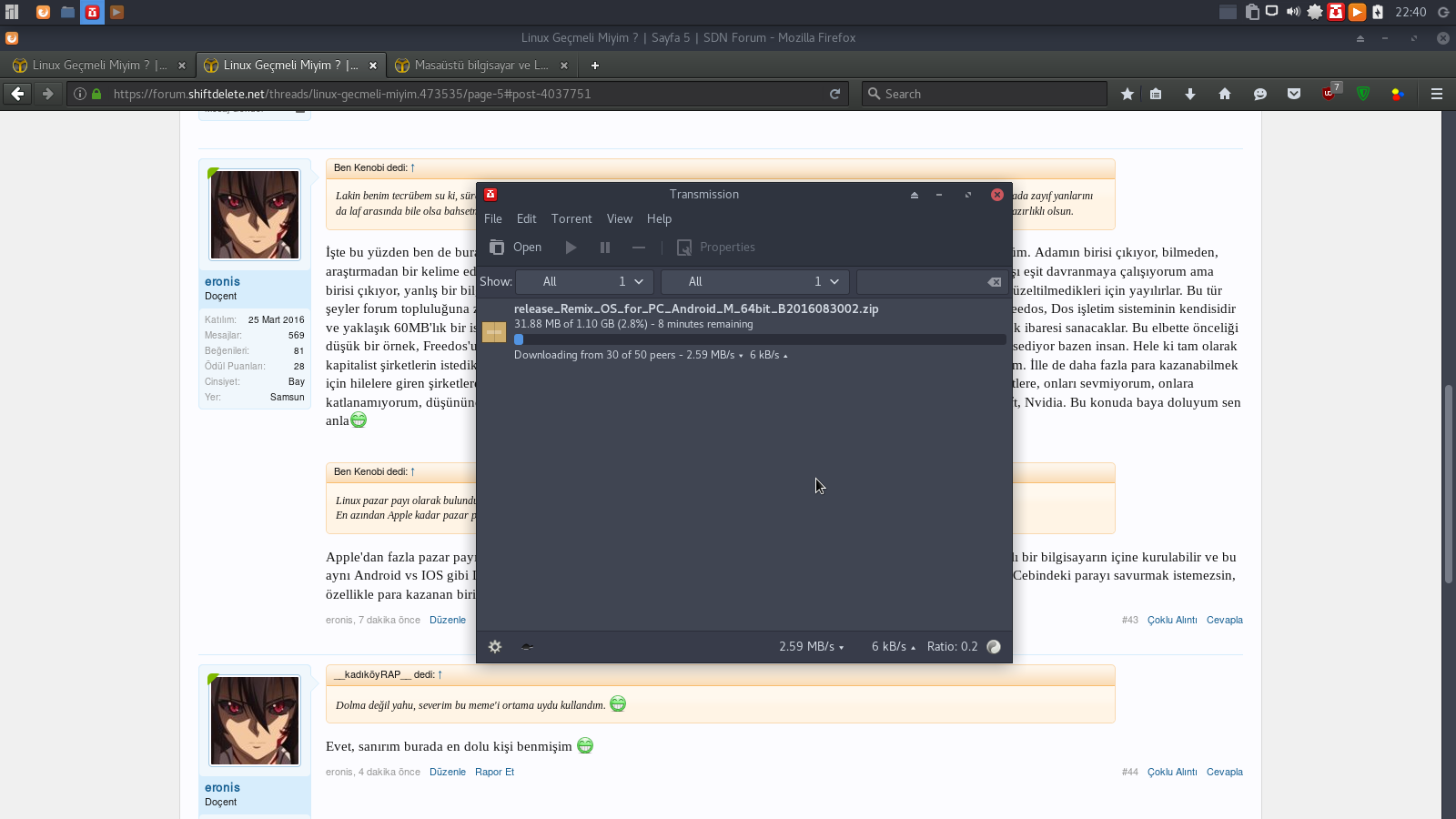Click the Firefox home icon
The height and width of the screenshot is (819, 1456).
[1225, 94]
